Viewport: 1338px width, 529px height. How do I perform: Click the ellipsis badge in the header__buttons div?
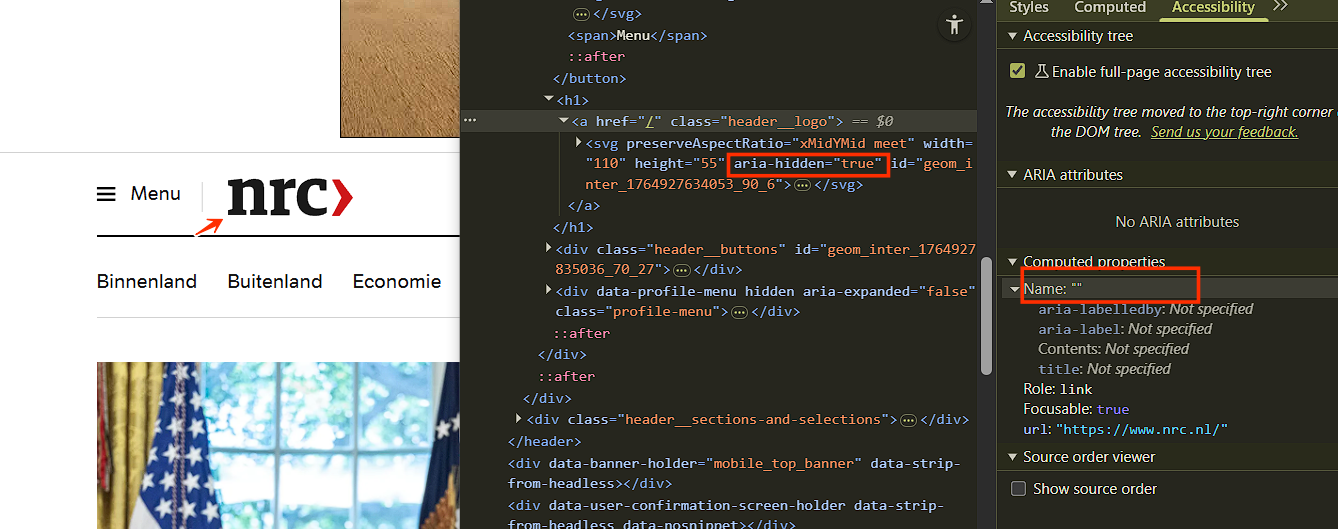pyautogui.click(x=682, y=270)
